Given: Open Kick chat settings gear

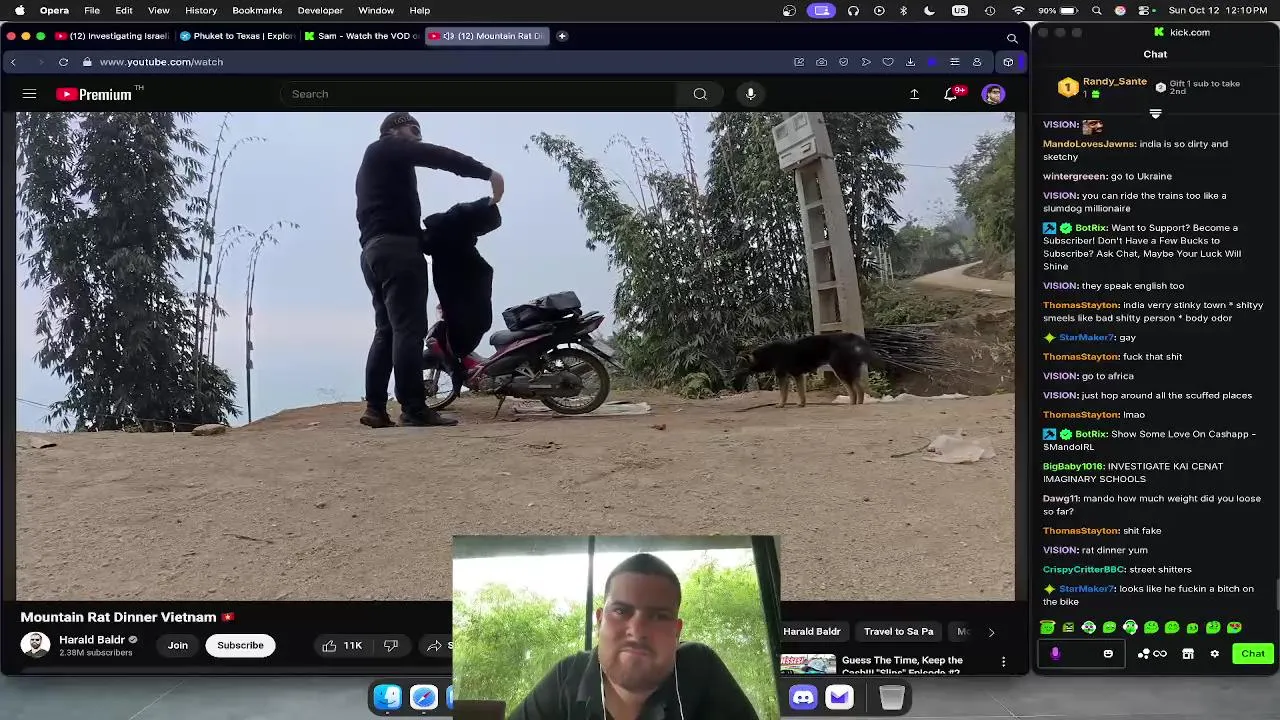Looking at the screenshot, I should point(1214,654).
